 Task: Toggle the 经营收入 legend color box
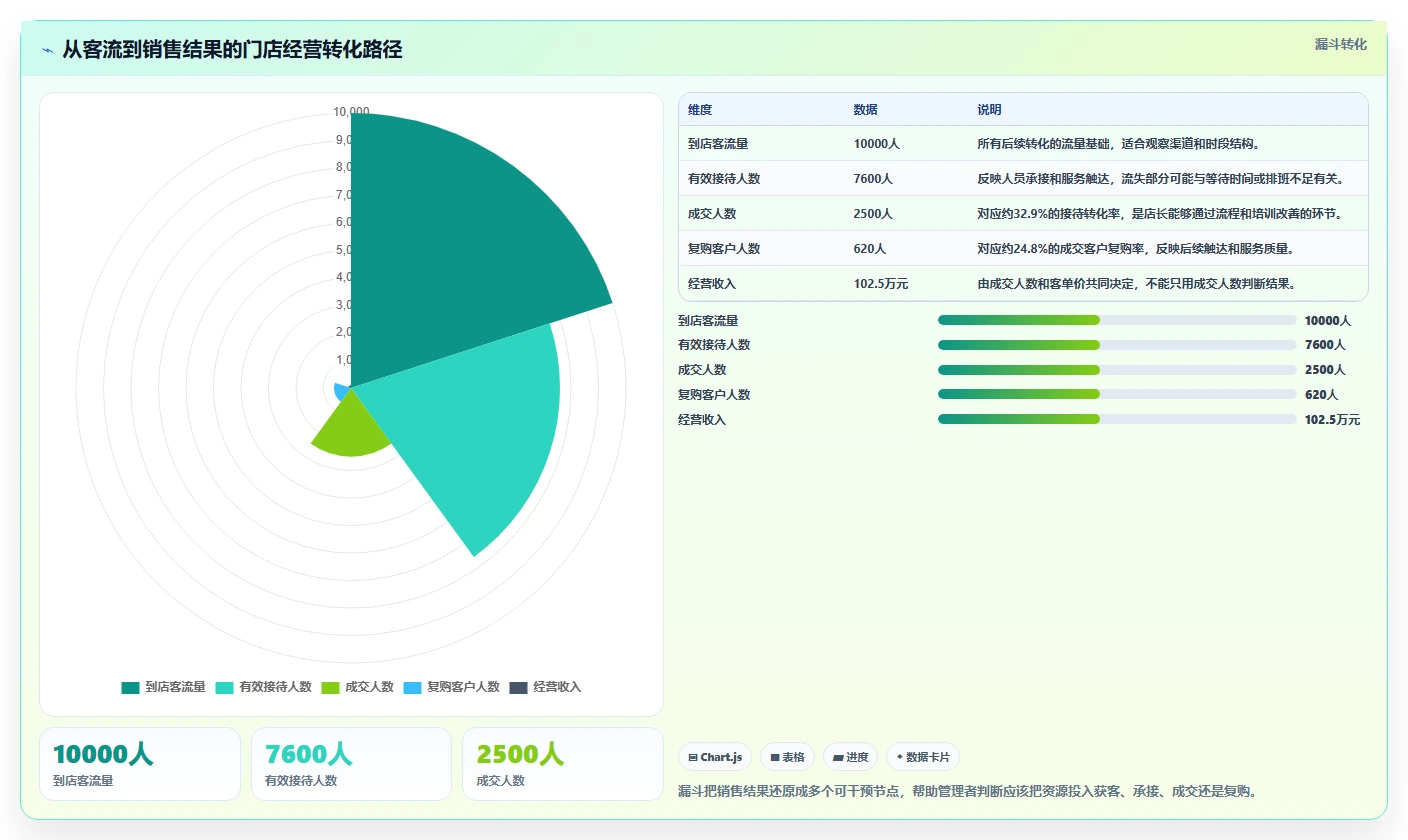coord(518,687)
